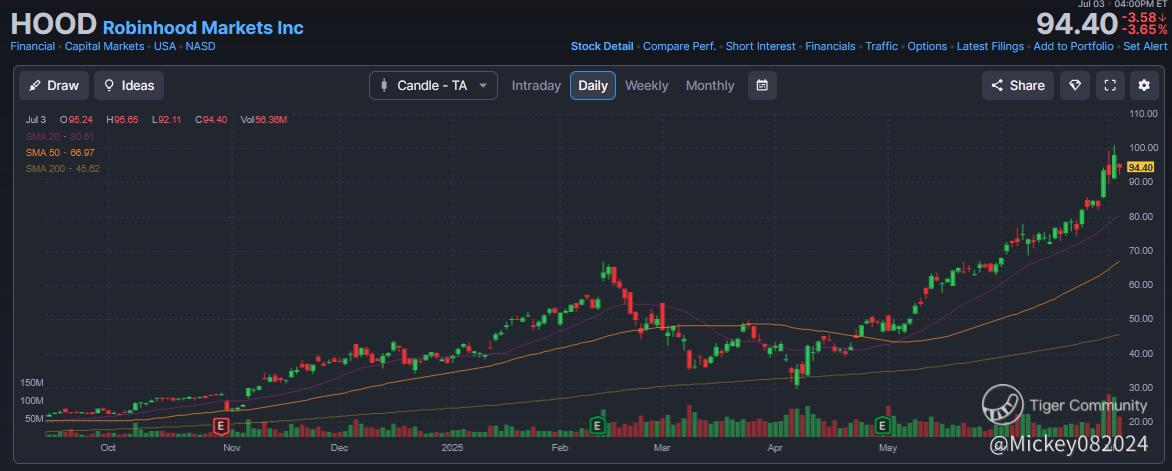The width and height of the screenshot is (1172, 471).
Task: Click Add to Portfolio
Action: pyautogui.click(x=1073, y=46)
